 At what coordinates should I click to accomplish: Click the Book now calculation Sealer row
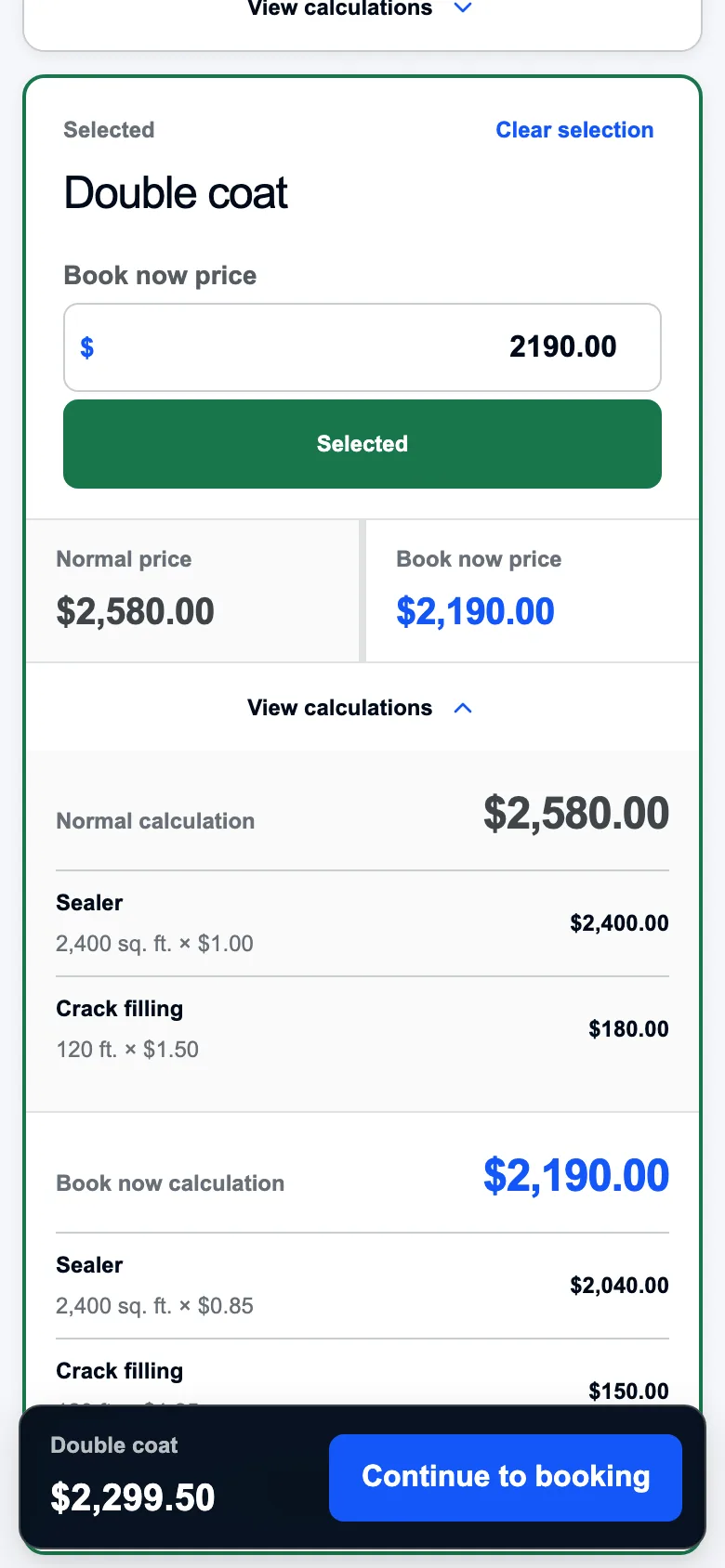click(x=362, y=1286)
